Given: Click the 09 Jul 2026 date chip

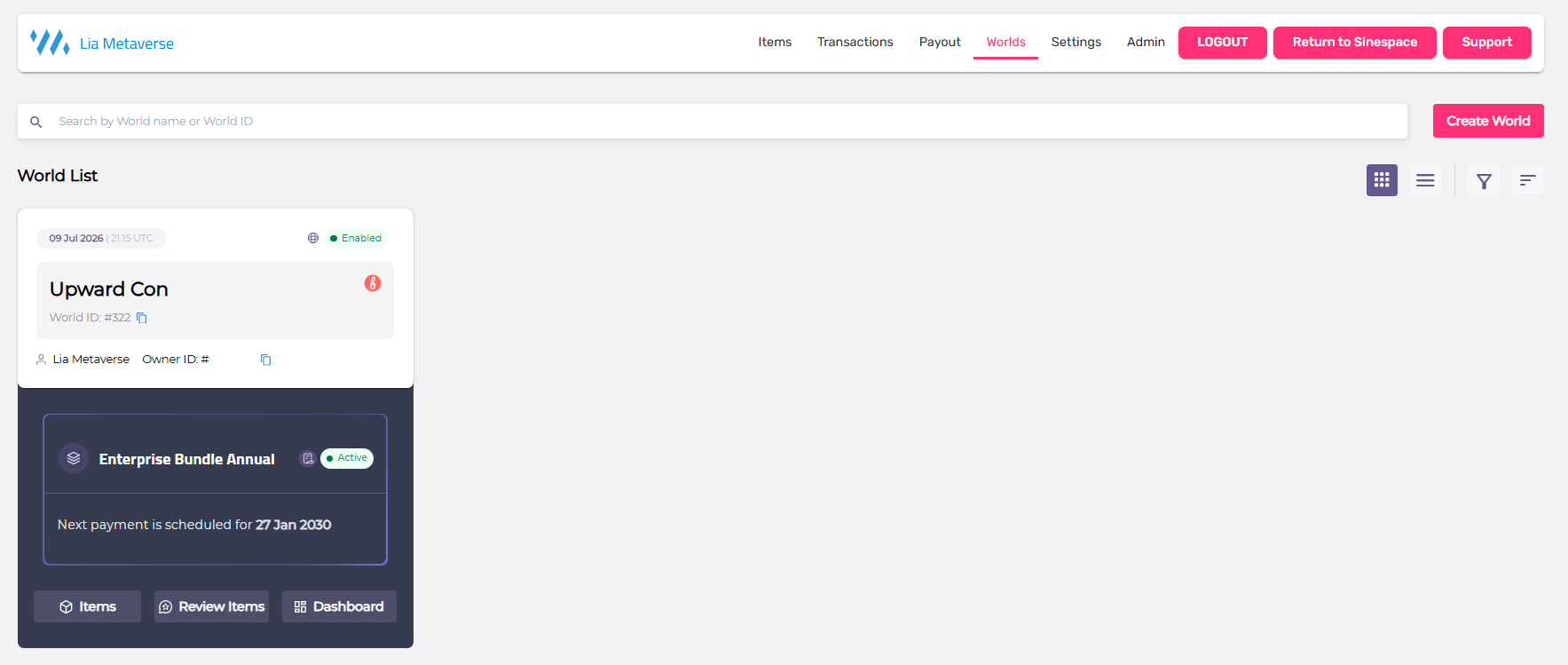Looking at the screenshot, I should point(101,238).
